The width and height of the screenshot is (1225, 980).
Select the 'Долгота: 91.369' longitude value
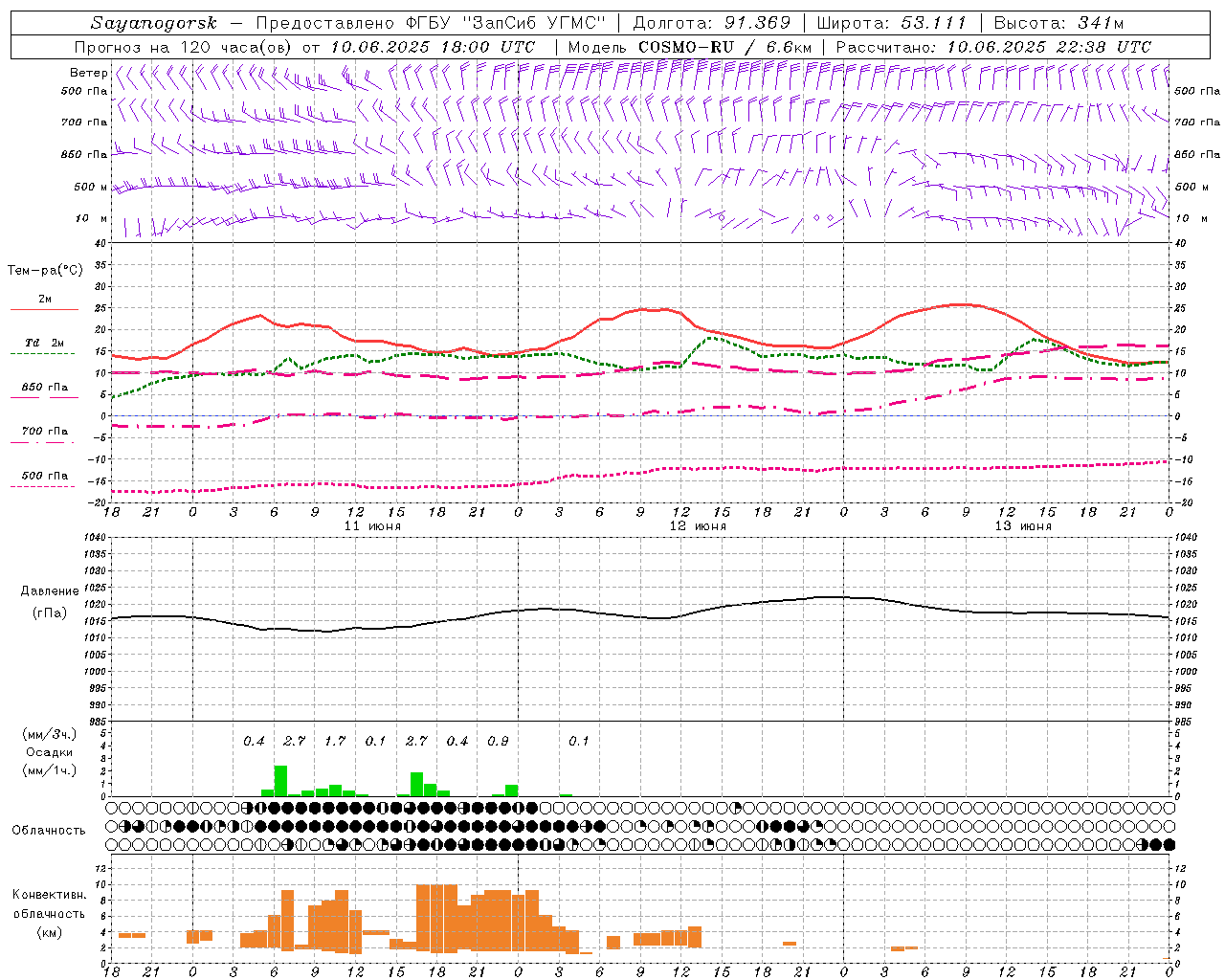pyautogui.click(x=712, y=23)
